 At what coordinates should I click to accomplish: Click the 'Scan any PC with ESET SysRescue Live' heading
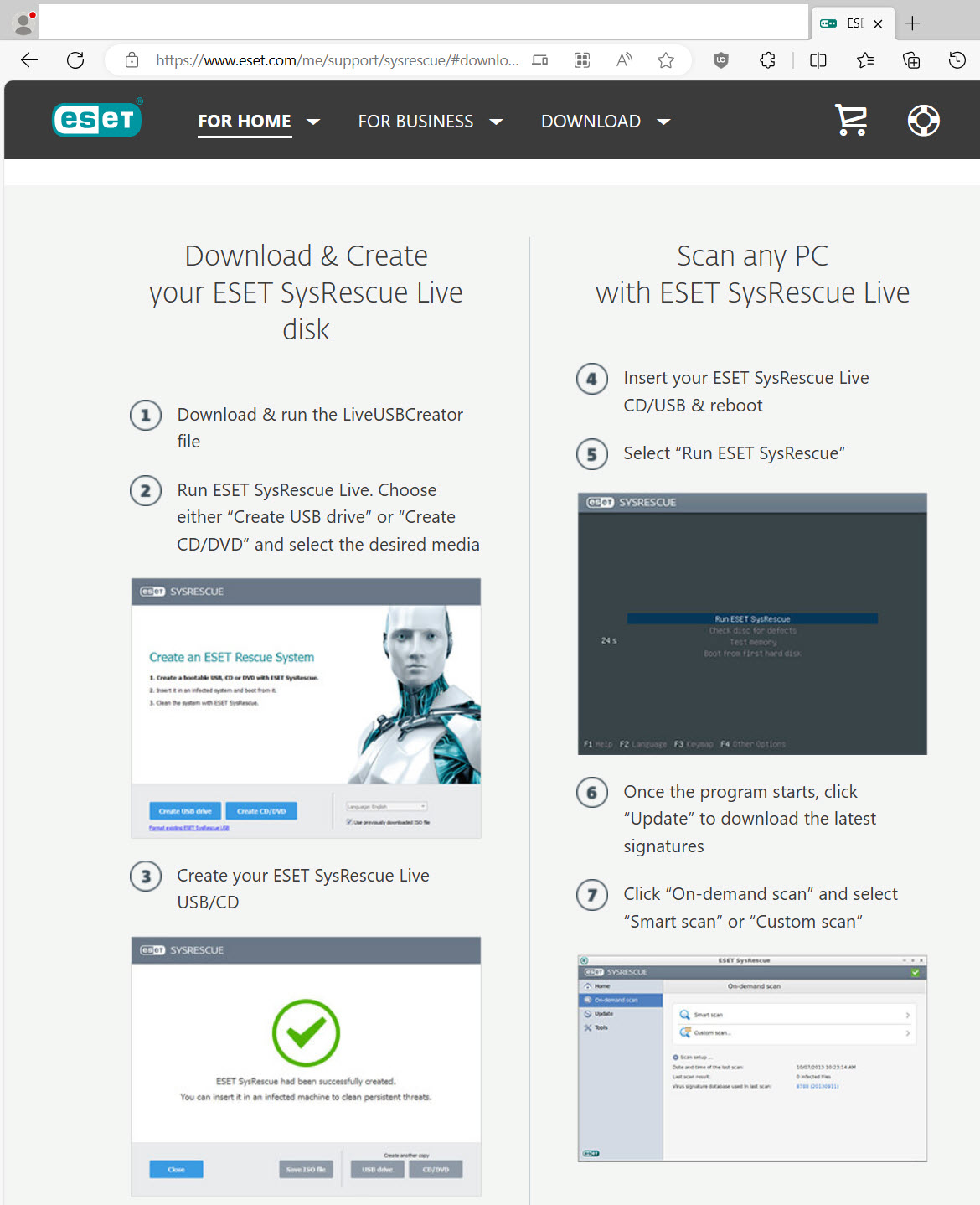(752, 274)
